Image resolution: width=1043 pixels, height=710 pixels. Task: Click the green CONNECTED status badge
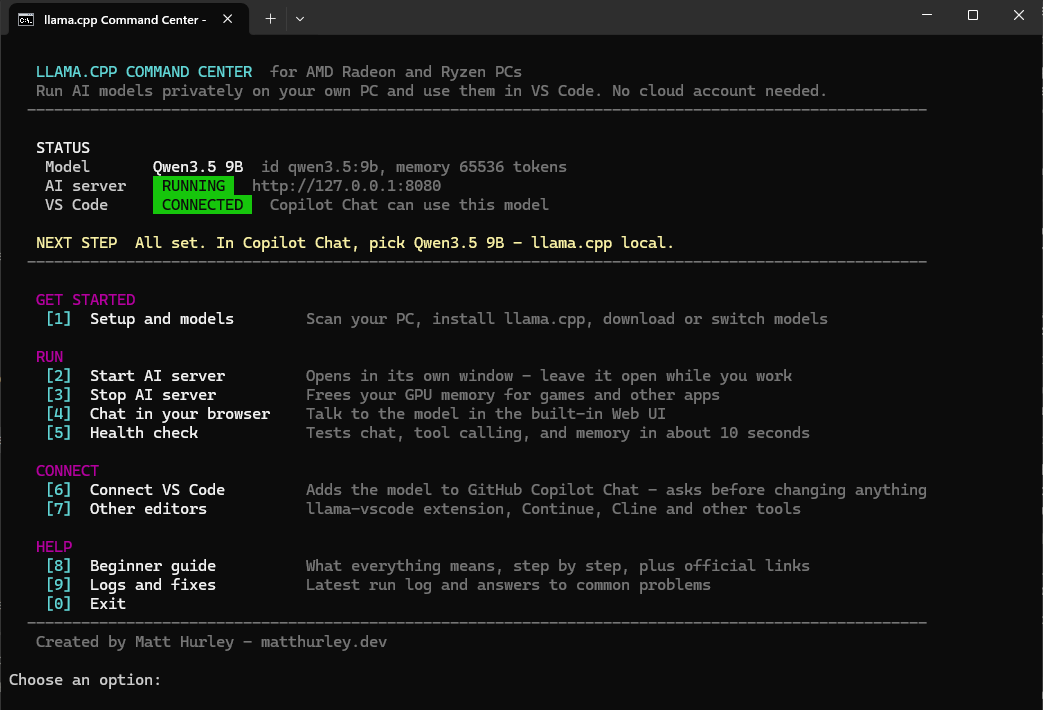point(202,205)
